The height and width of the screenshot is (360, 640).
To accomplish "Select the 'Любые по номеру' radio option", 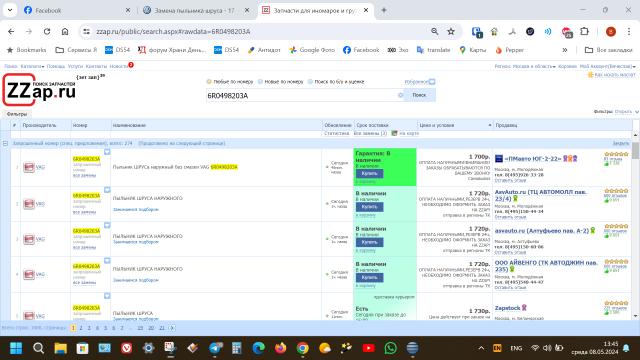I will click(x=209, y=82).
